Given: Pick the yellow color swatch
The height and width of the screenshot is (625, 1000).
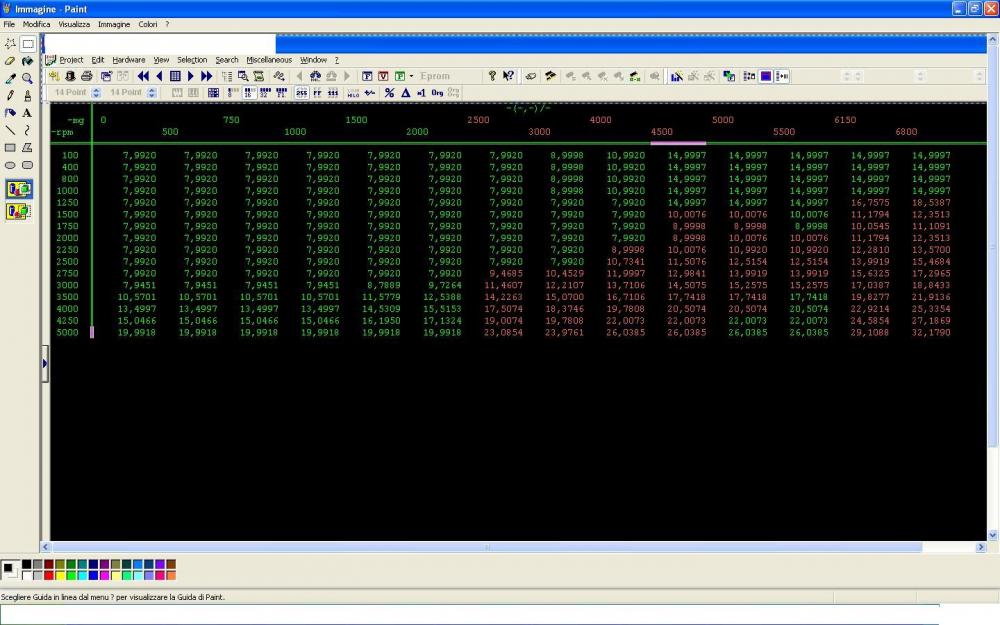Looking at the screenshot, I should [x=60, y=575].
